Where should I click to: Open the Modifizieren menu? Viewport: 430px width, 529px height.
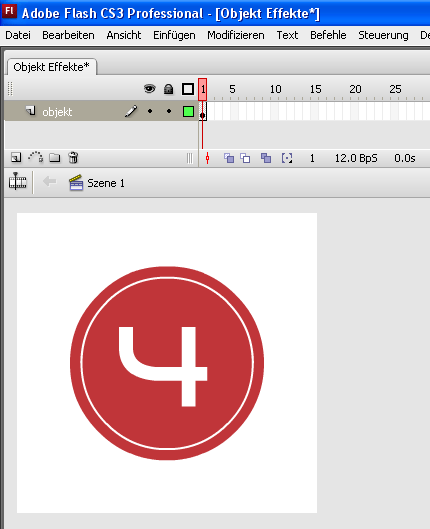pyautogui.click(x=236, y=35)
